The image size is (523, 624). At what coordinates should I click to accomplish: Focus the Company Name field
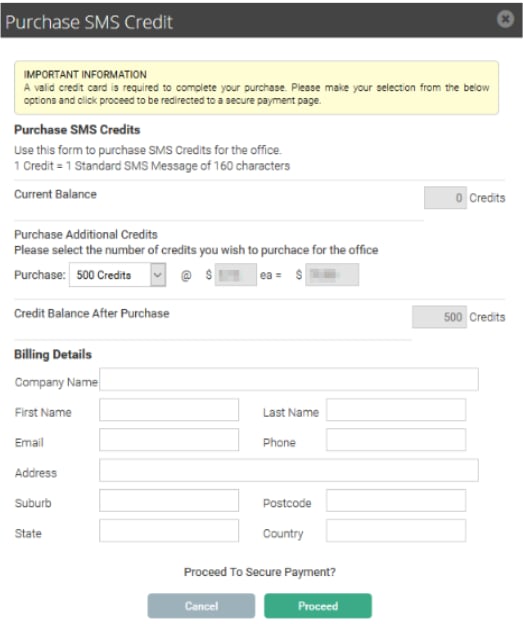[x=289, y=379]
